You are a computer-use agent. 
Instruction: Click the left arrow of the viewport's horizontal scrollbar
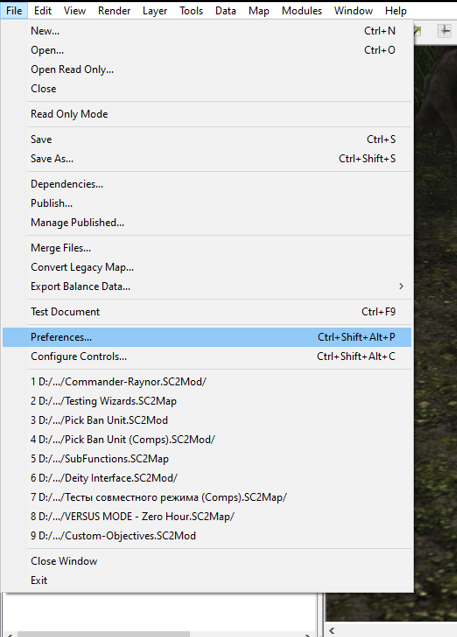[332, 630]
